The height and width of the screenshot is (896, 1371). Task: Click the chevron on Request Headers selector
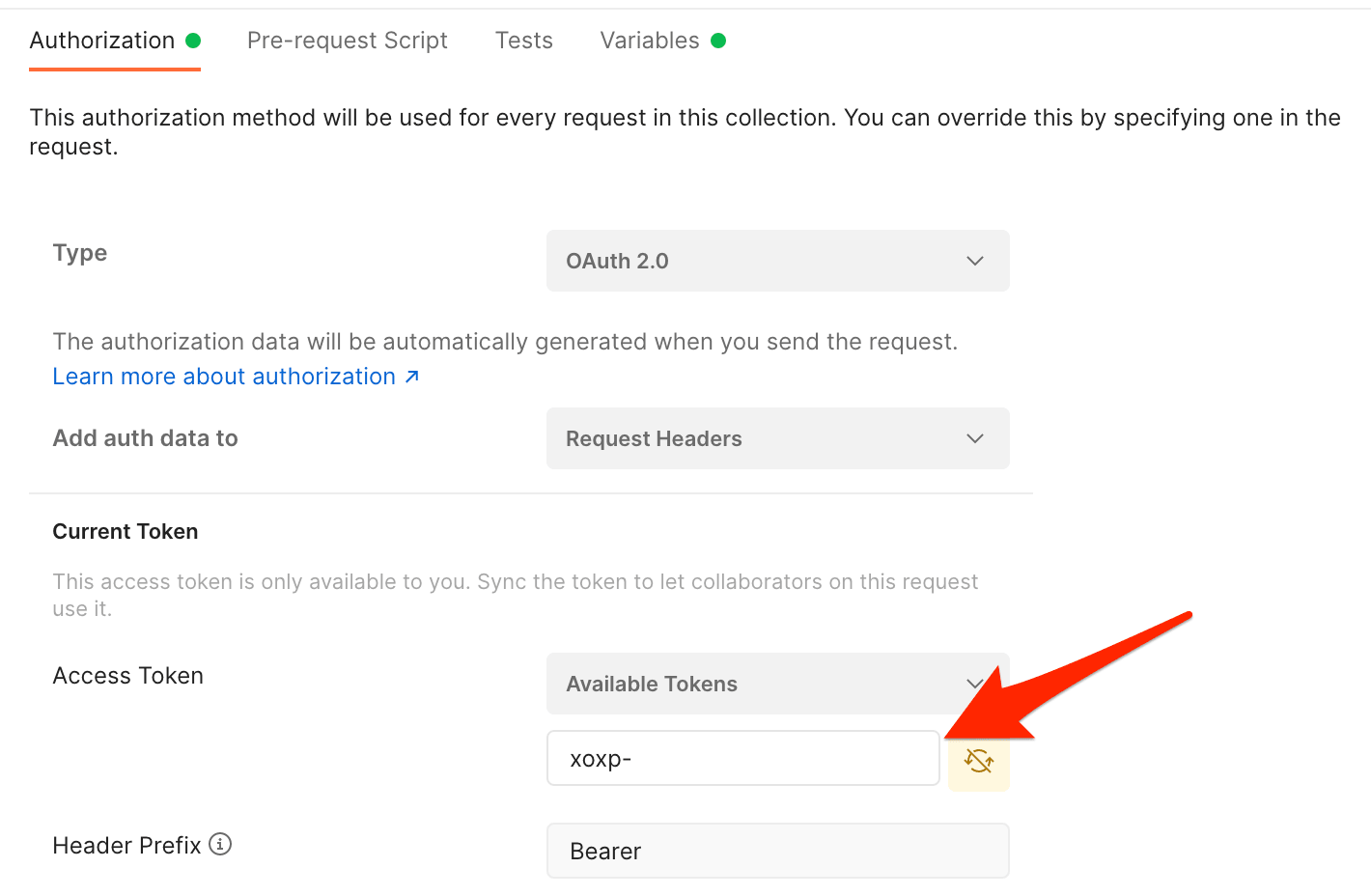click(x=974, y=438)
